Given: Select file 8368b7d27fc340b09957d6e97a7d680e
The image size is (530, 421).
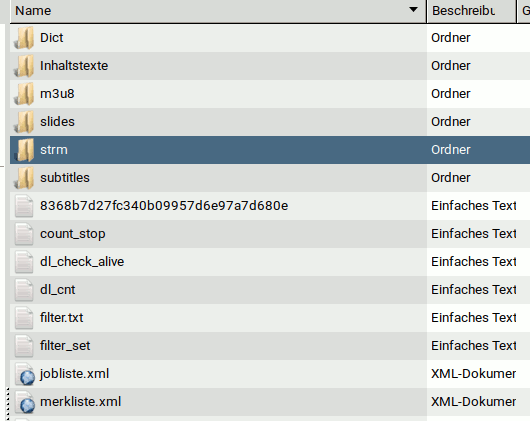Looking at the screenshot, I should (164, 206).
